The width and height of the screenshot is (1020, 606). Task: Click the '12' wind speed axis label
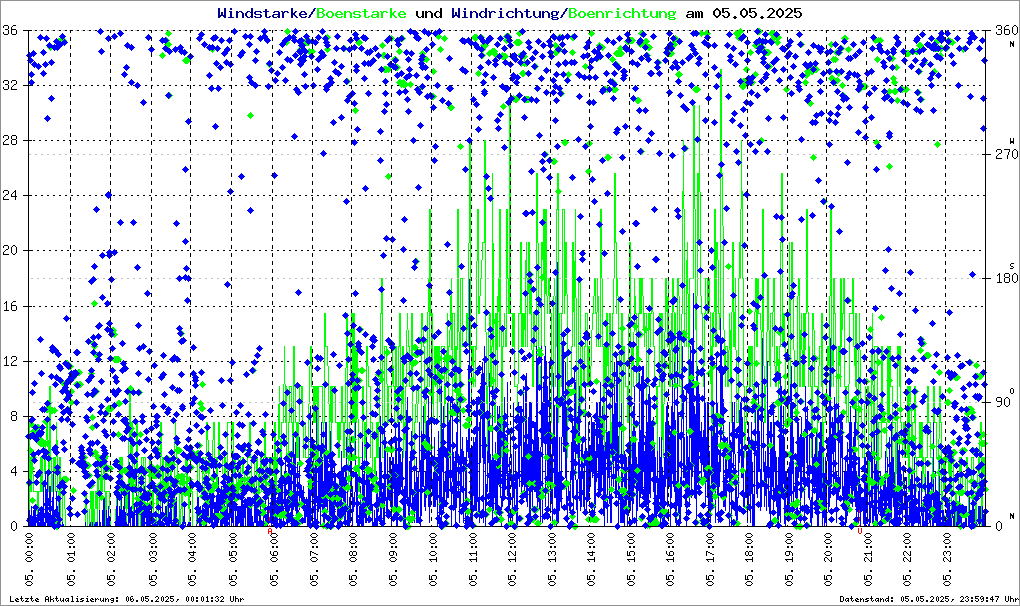(10, 361)
